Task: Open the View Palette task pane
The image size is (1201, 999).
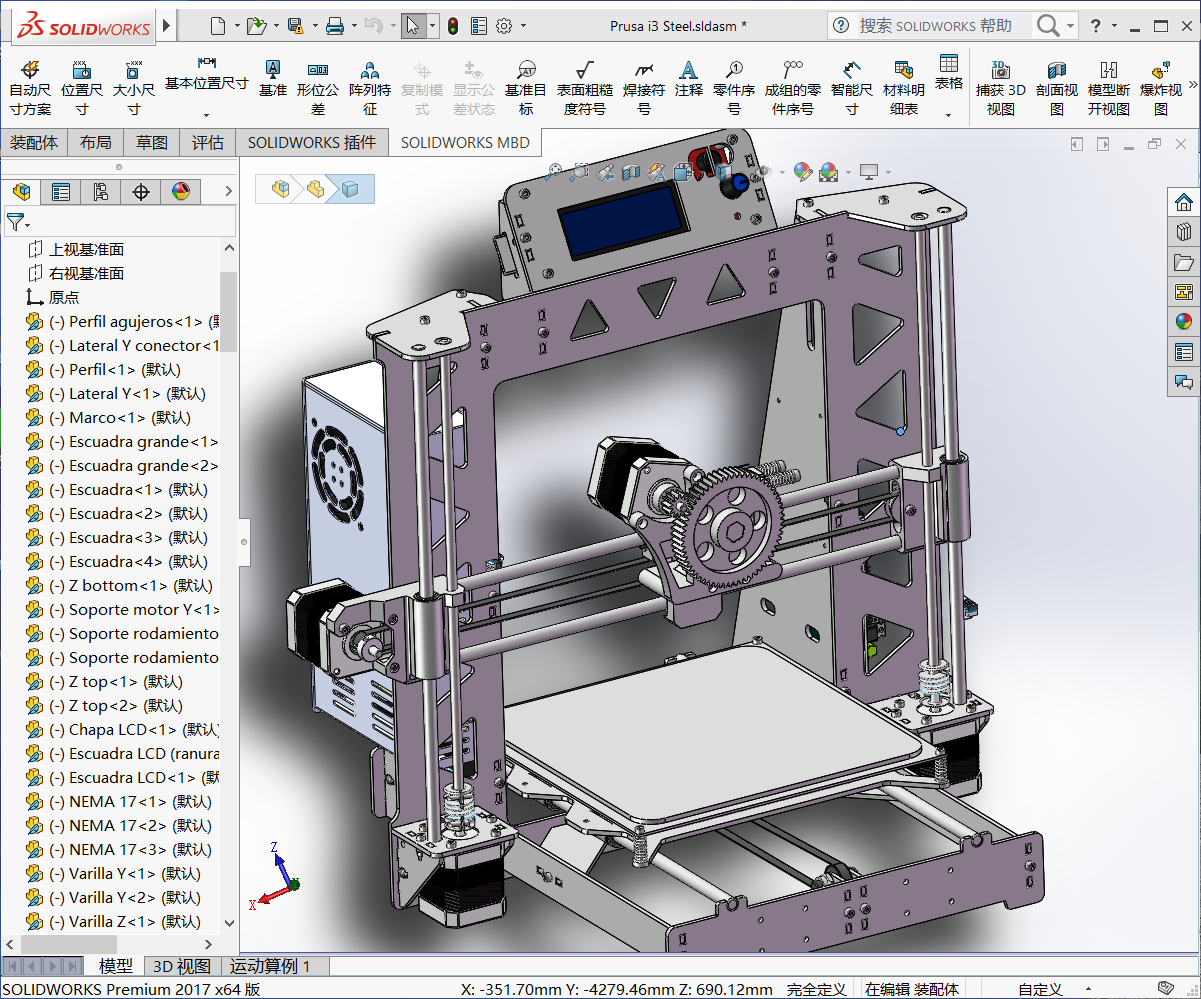Action: [1184, 292]
